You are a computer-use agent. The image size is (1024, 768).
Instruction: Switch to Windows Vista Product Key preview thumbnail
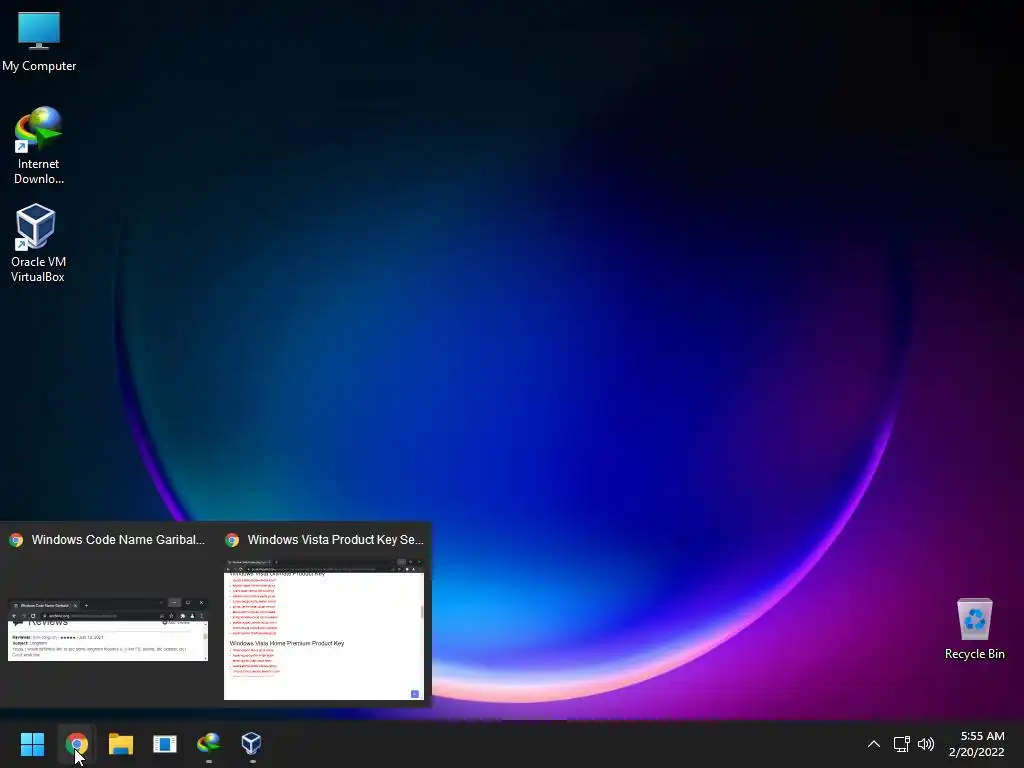[x=324, y=629]
